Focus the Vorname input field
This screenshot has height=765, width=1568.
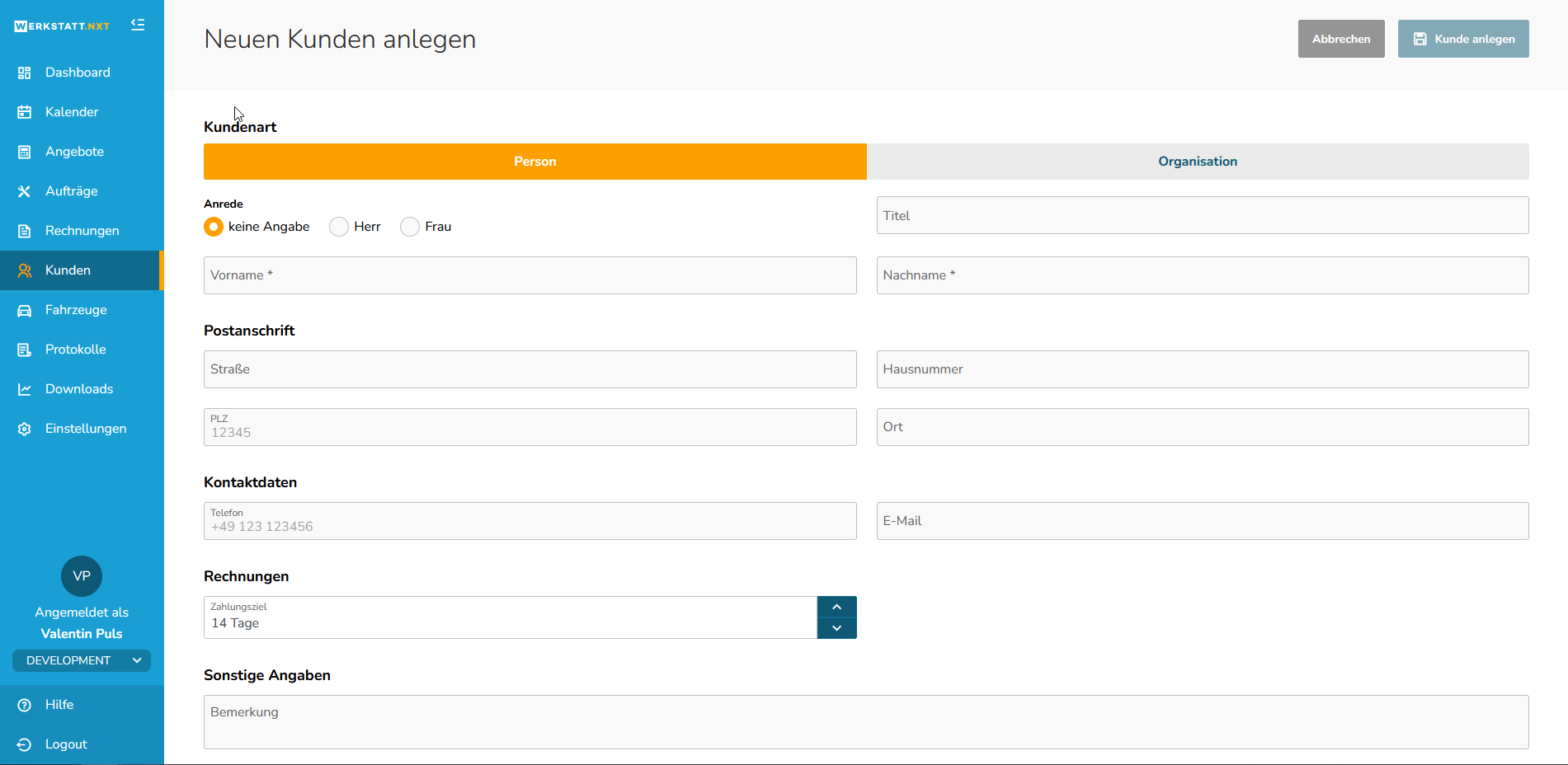530,275
